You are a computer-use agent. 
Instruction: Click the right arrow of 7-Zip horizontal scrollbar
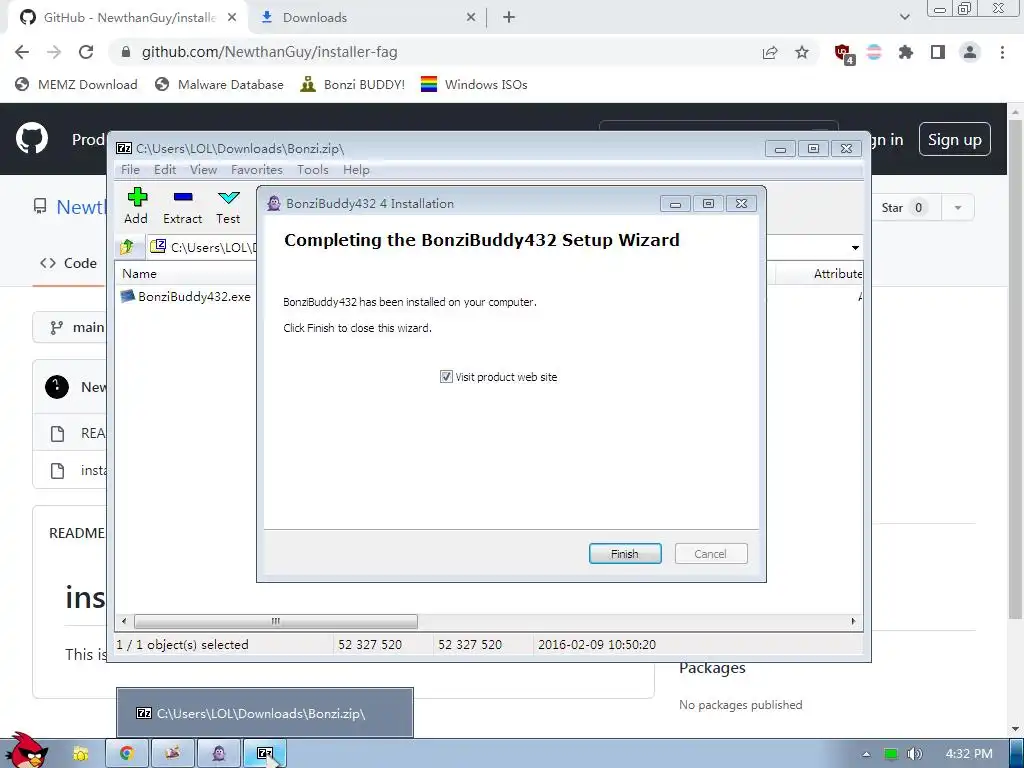pyautogui.click(x=853, y=621)
